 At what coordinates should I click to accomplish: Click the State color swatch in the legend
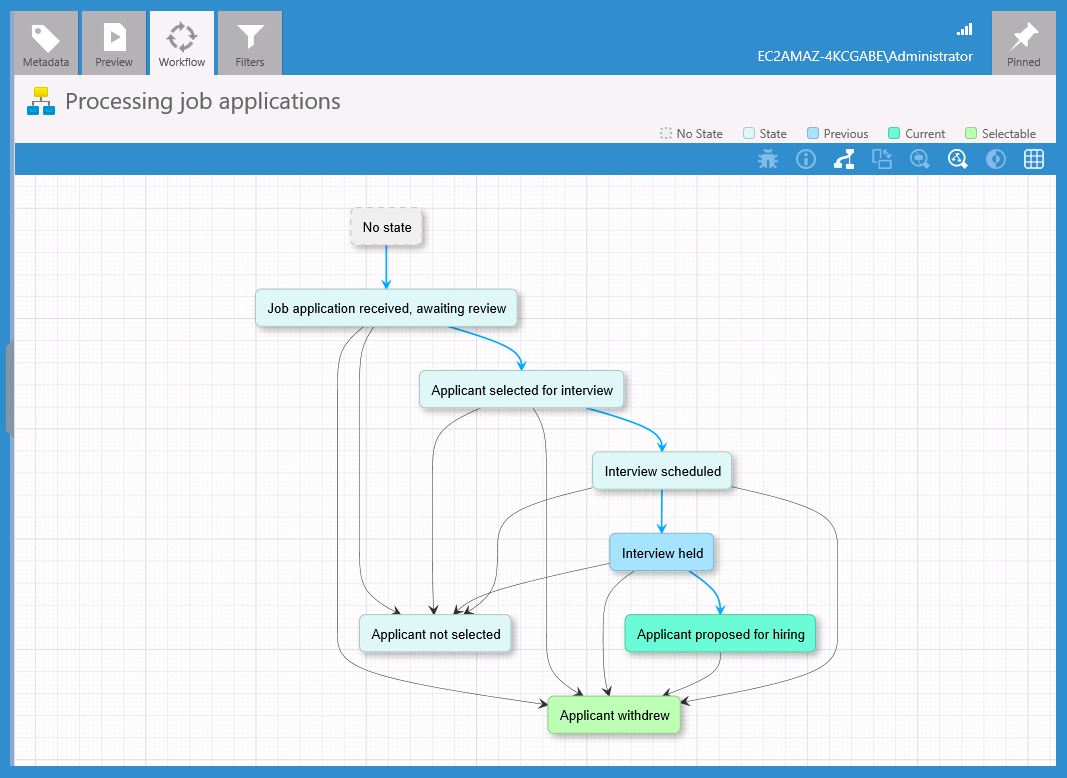pyautogui.click(x=746, y=132)
